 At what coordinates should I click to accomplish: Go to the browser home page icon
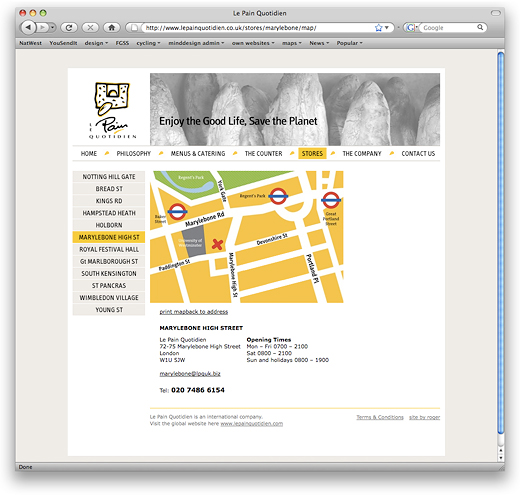tap(112, 28)
